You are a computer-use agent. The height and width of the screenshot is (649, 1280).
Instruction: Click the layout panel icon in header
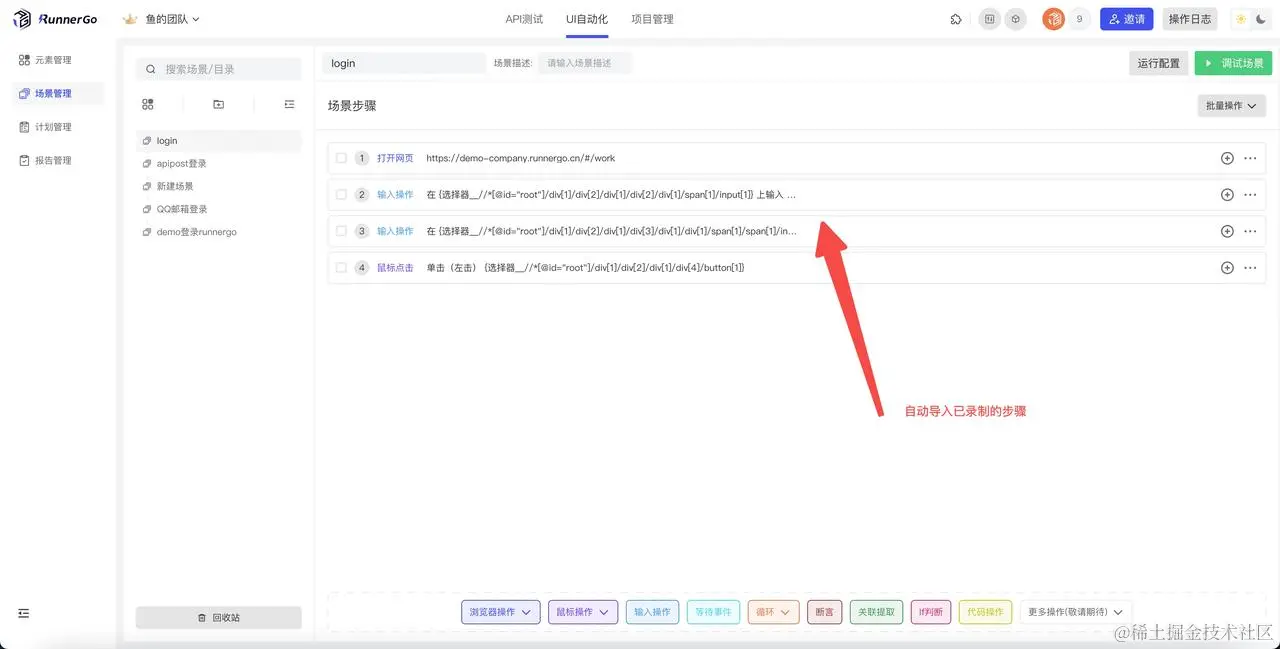989,19
